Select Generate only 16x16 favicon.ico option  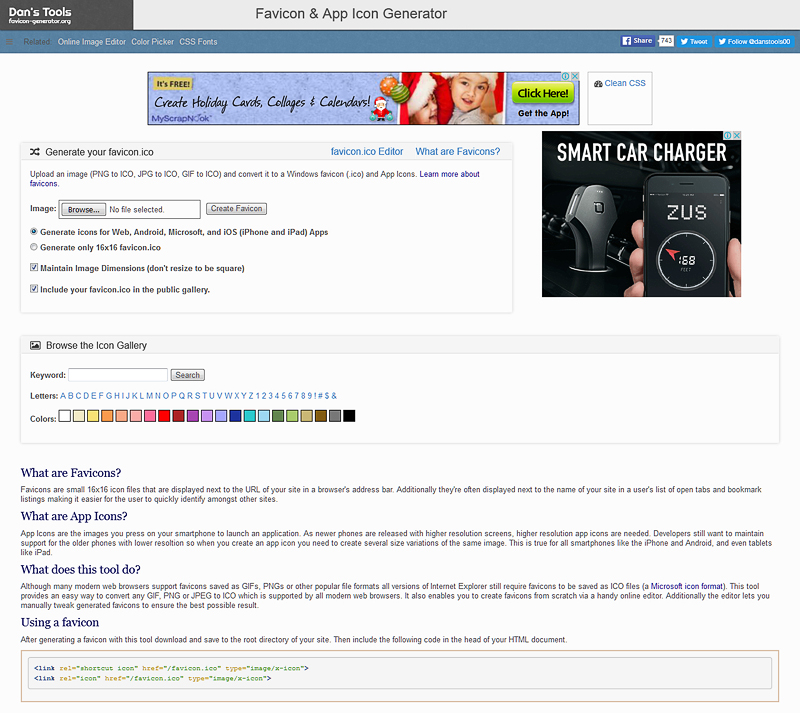pyautogui.click(x=32, y=247)
